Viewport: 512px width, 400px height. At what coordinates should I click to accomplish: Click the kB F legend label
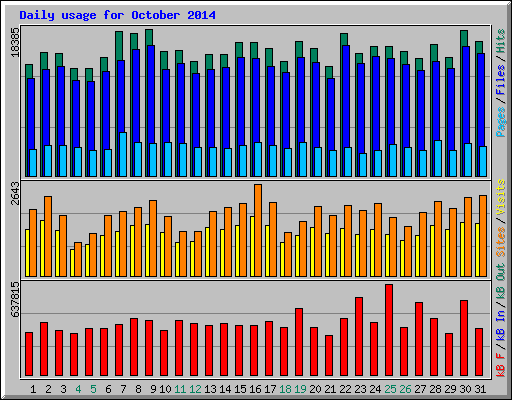pyautogui.click(x=501, y=365)
